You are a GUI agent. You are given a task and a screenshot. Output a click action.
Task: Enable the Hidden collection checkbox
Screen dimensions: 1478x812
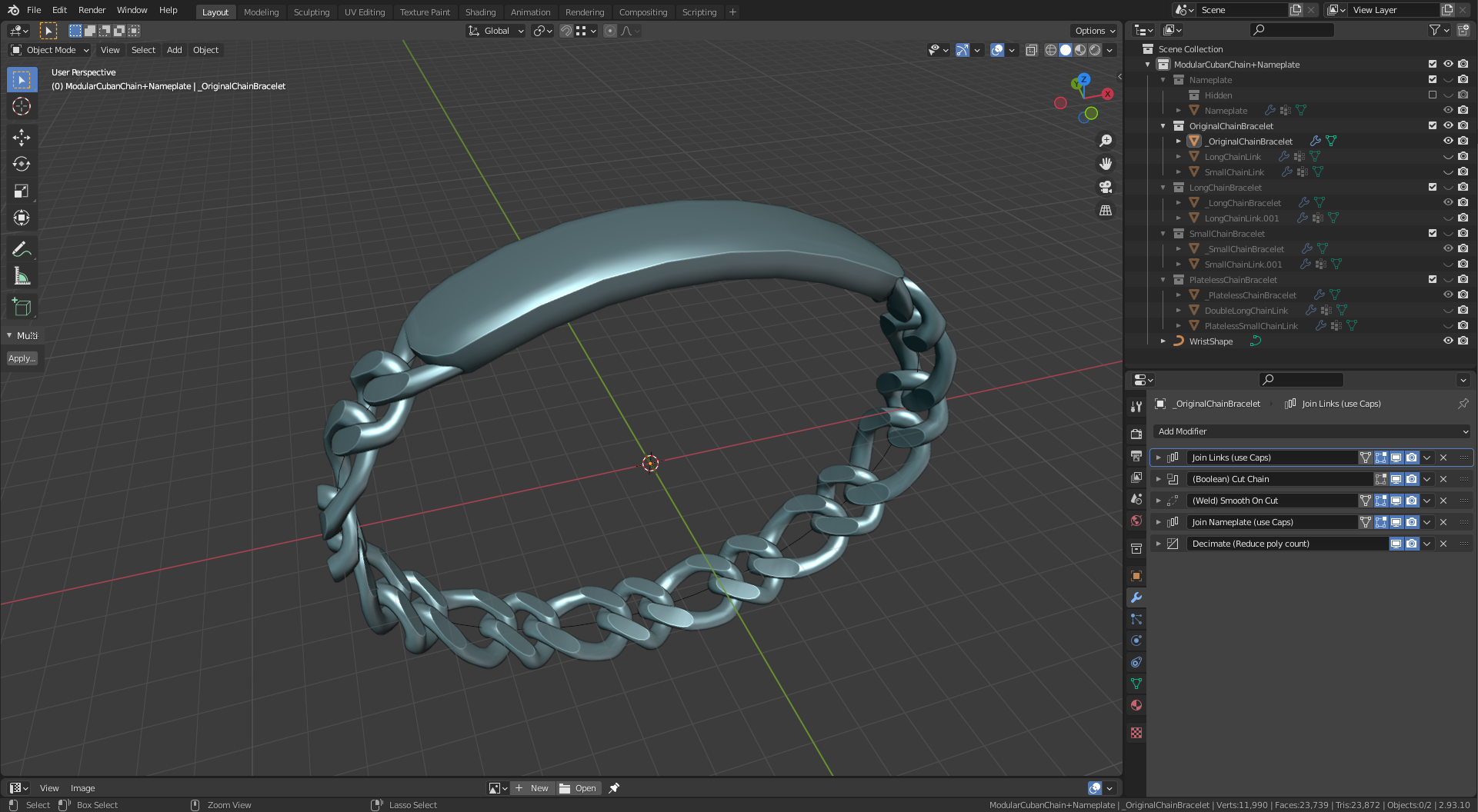(1433, 95)
